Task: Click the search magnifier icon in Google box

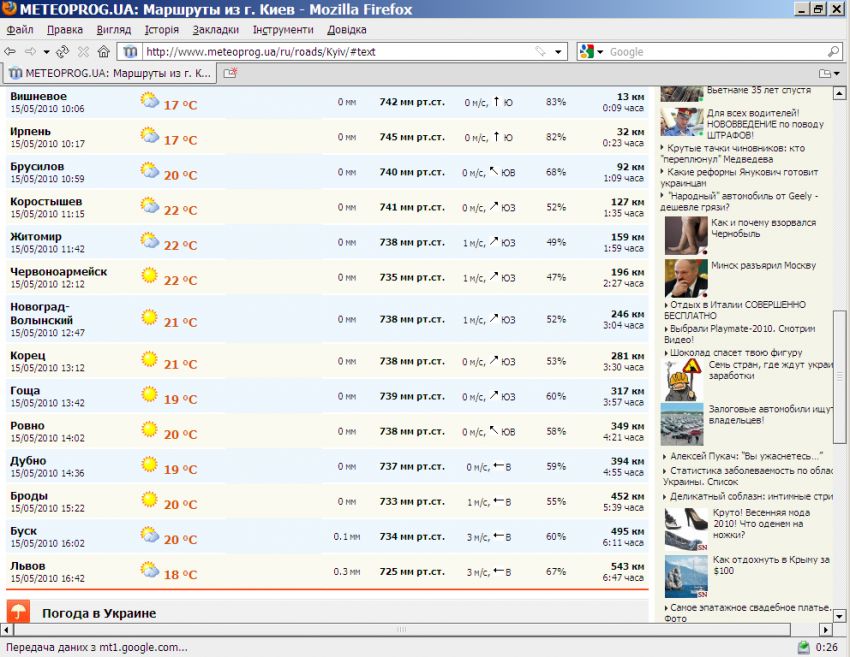Action: tap(834, 51)
